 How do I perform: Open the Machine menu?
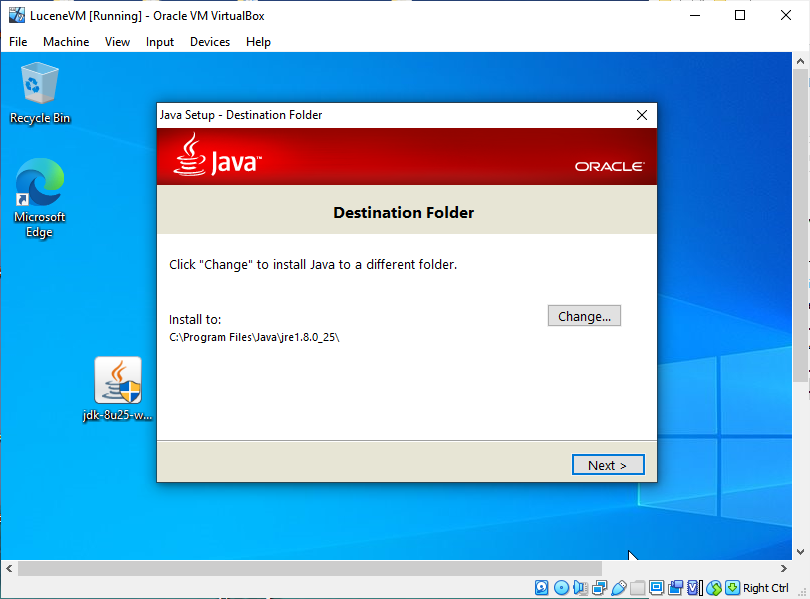tap(66, 42)
